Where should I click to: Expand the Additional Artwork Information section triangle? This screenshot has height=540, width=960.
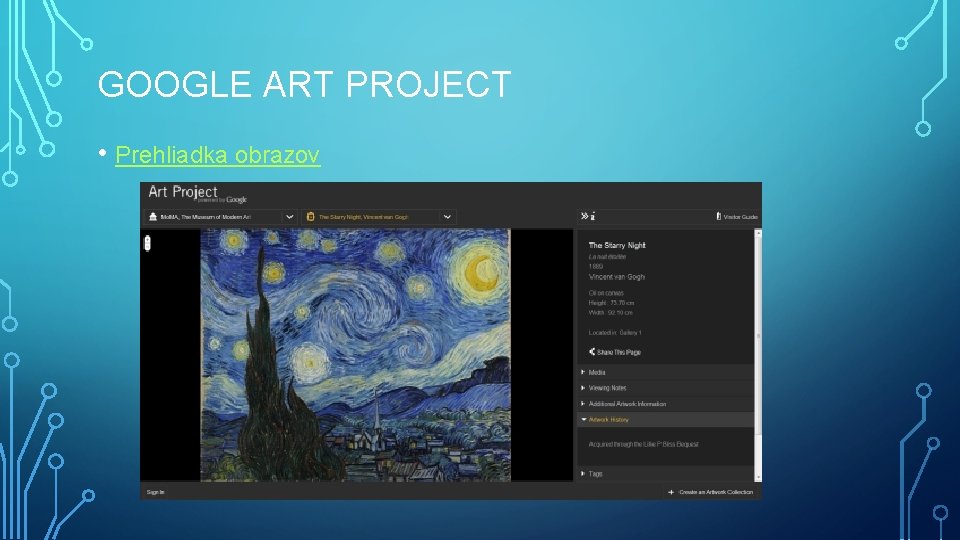(x=583, y=403)
